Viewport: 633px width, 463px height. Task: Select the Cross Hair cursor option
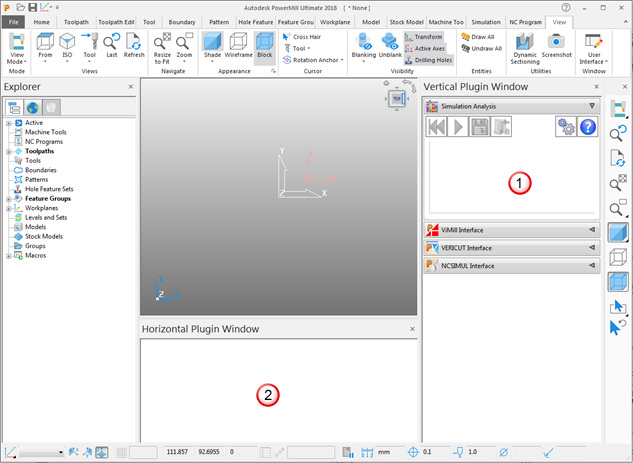tap(302, 37)
